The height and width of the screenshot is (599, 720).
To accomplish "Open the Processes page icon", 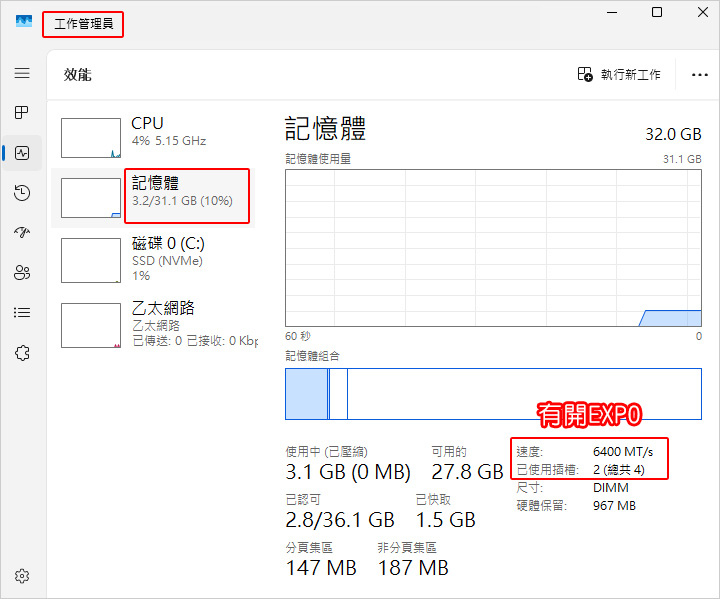I will 22,112.
